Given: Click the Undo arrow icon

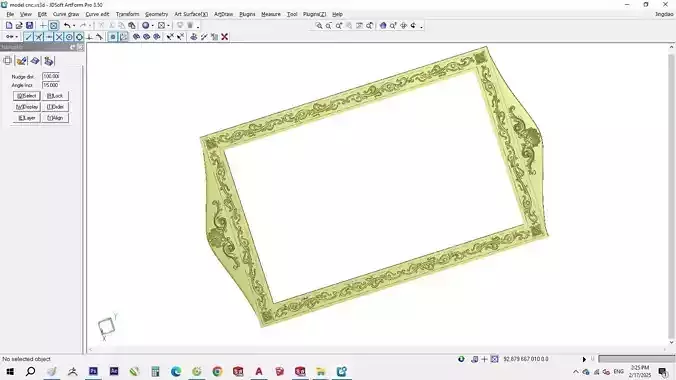Looking at the screenshot, I should click(x=67, y=25).
